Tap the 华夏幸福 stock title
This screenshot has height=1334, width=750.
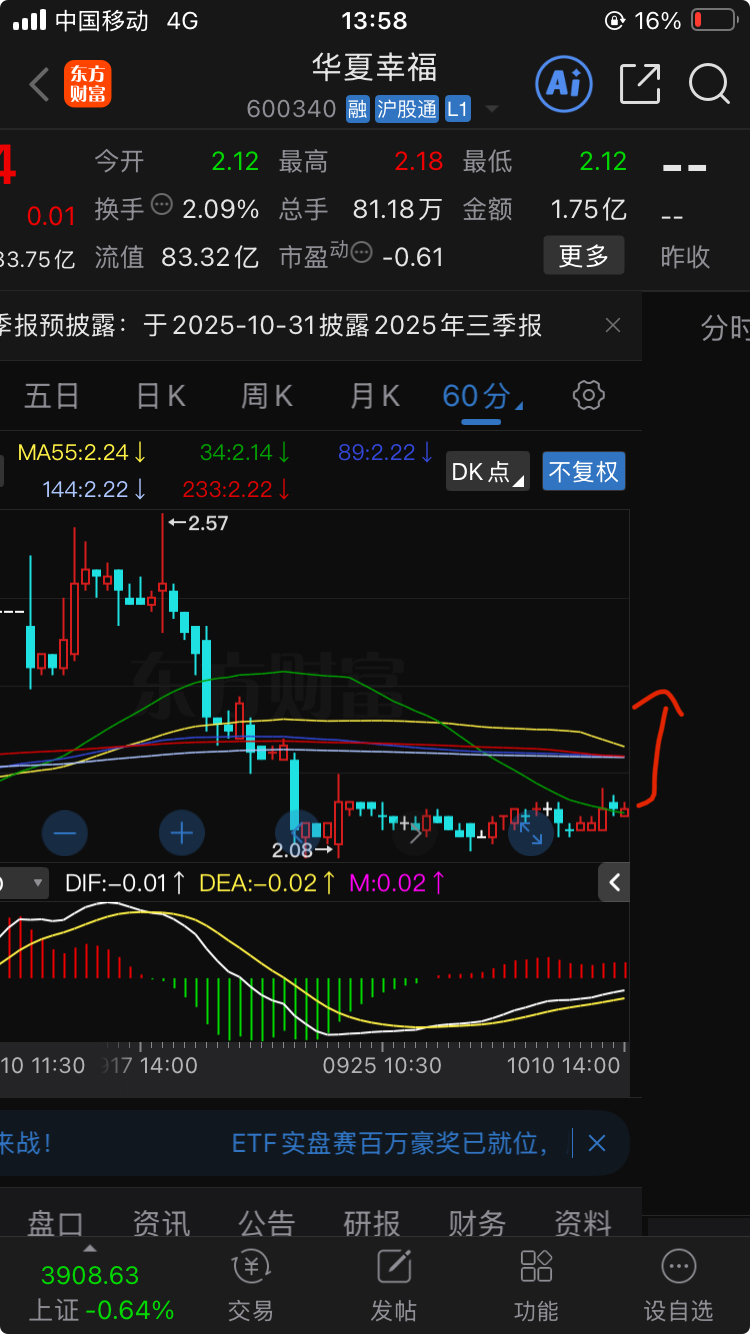point(374,67)
